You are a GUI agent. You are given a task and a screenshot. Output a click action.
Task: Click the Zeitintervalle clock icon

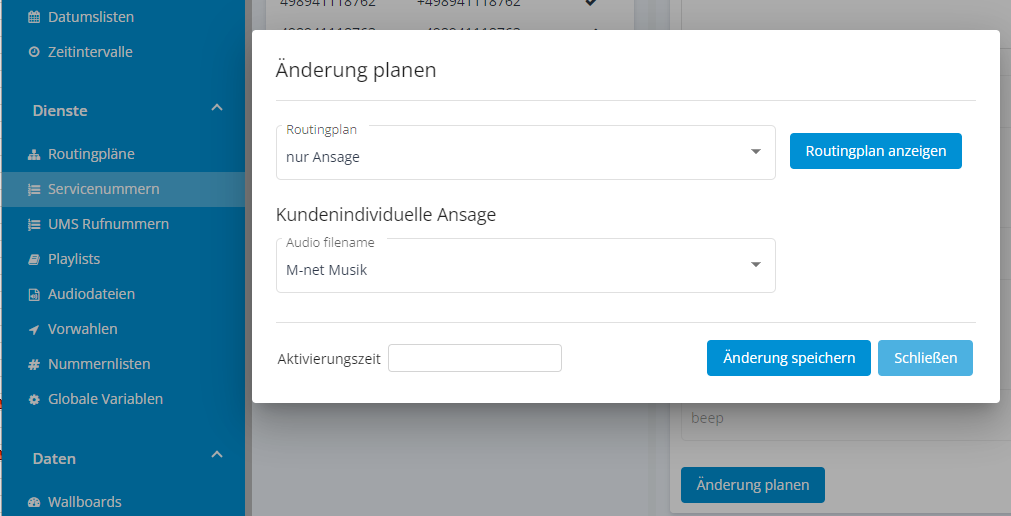coord(34,52)
